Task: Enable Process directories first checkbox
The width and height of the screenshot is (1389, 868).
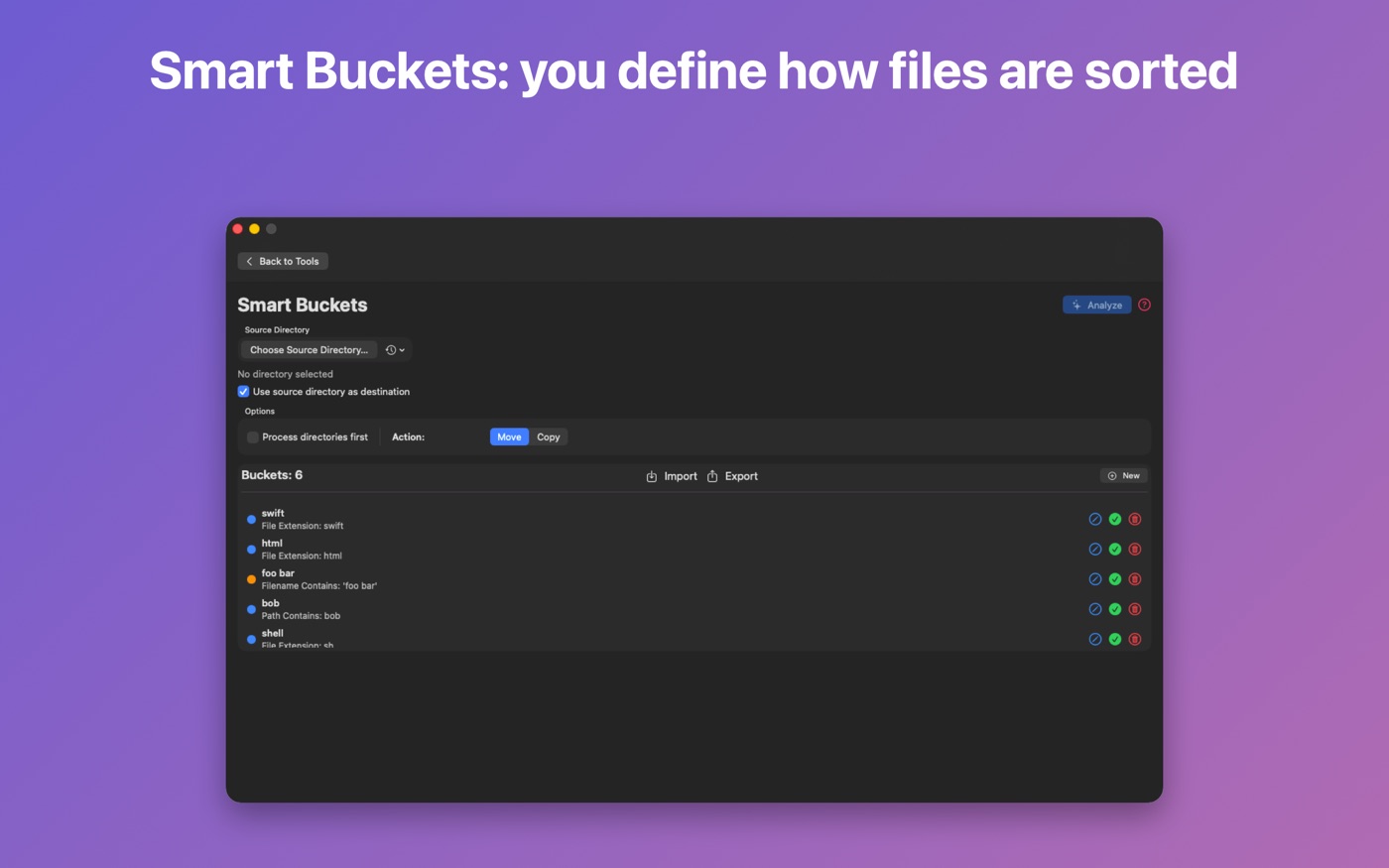Action: click(x=253, y=436)
